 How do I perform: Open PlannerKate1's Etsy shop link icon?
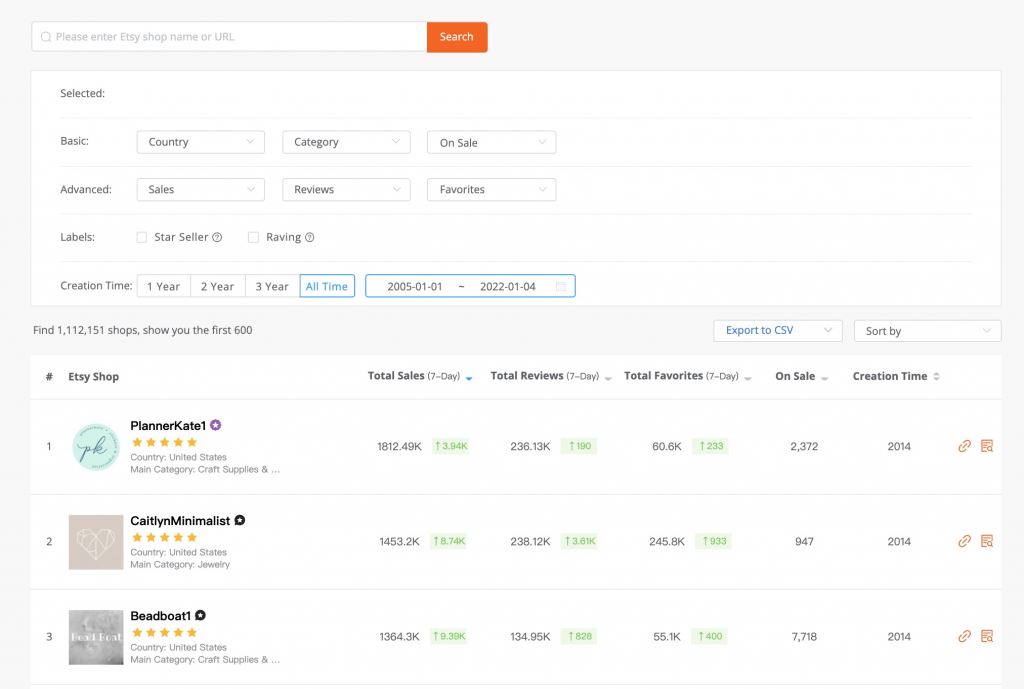pyautogui.click(x=963, y=446)
